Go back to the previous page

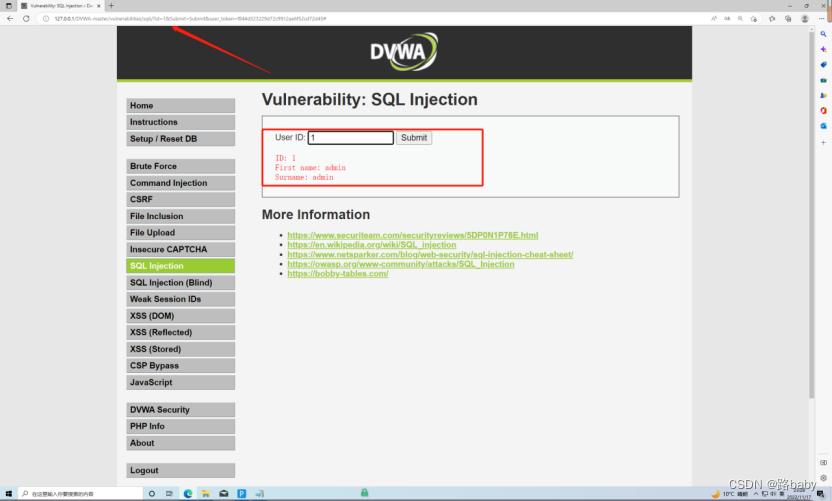pos(10,19)
